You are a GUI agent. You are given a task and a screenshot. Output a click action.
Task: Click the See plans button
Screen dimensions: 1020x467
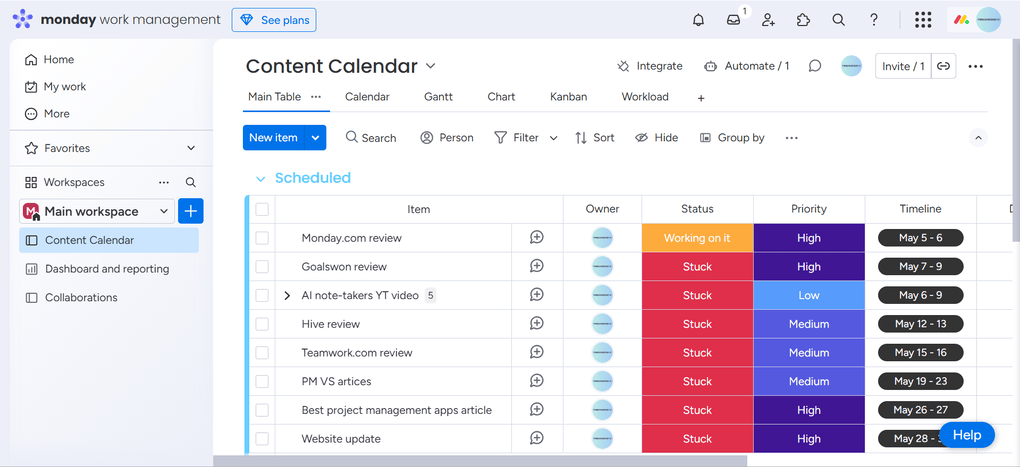pos(274,20)
